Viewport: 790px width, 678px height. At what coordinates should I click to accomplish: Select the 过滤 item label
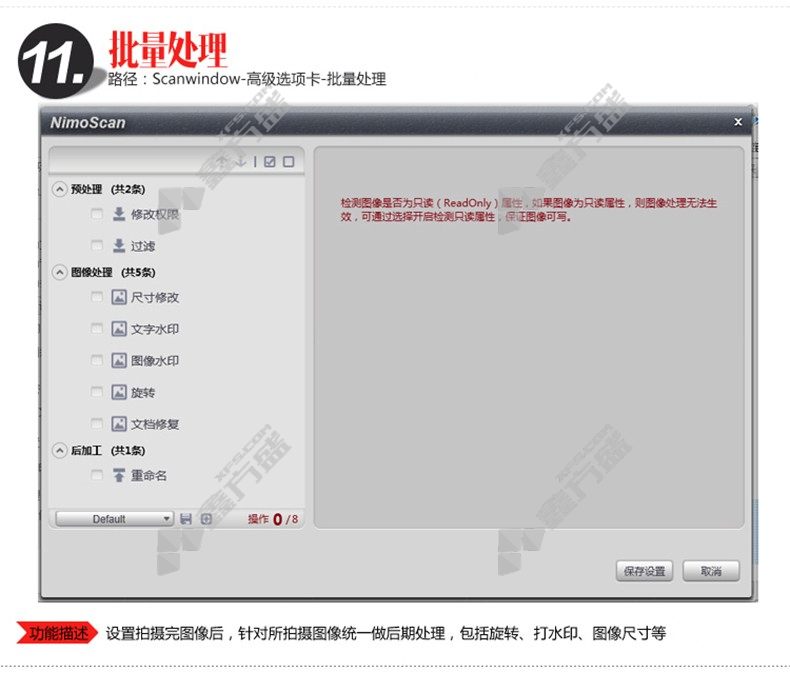pyautogui.click(x=143, y=246)
